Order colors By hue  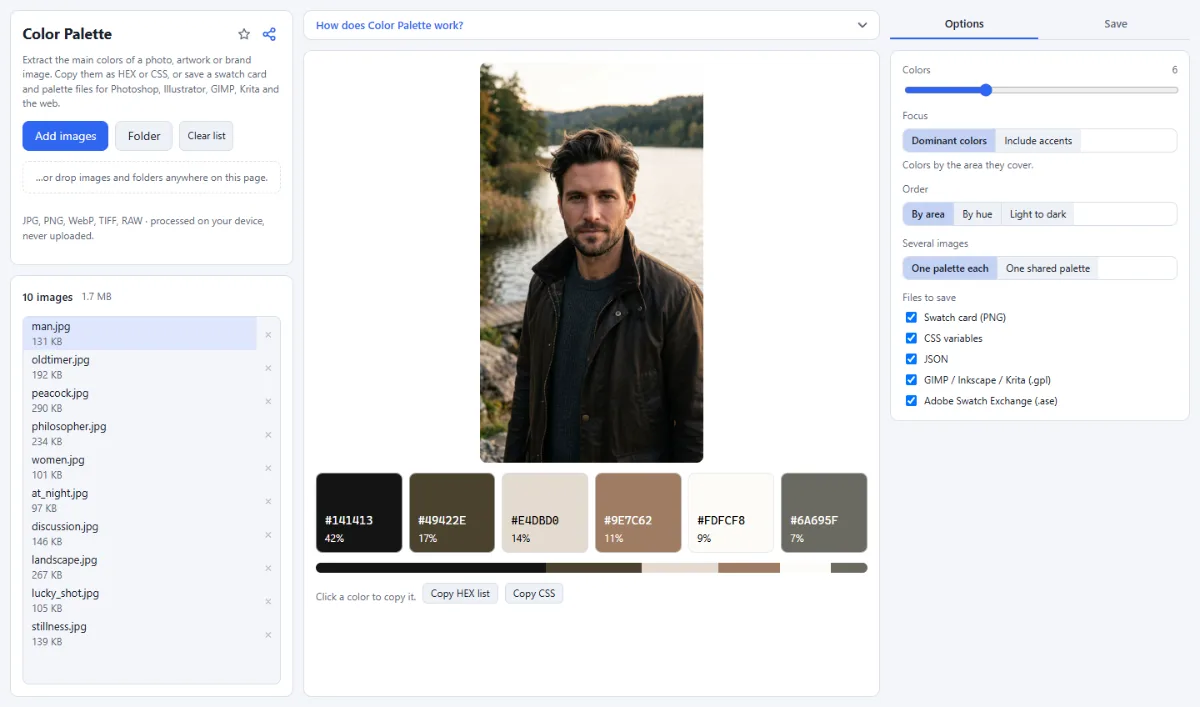[977, 214]
